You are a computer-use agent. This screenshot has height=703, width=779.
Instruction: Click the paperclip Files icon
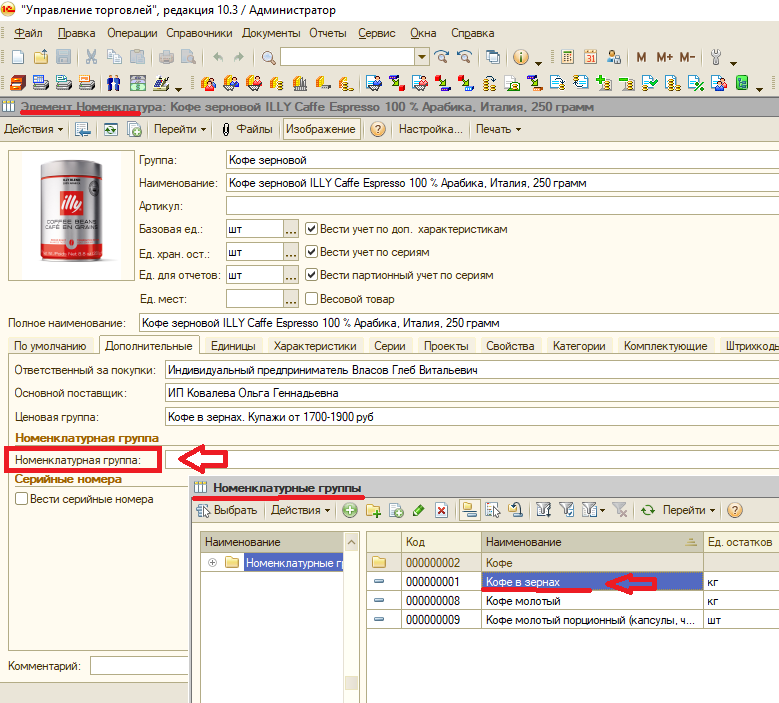226,130
